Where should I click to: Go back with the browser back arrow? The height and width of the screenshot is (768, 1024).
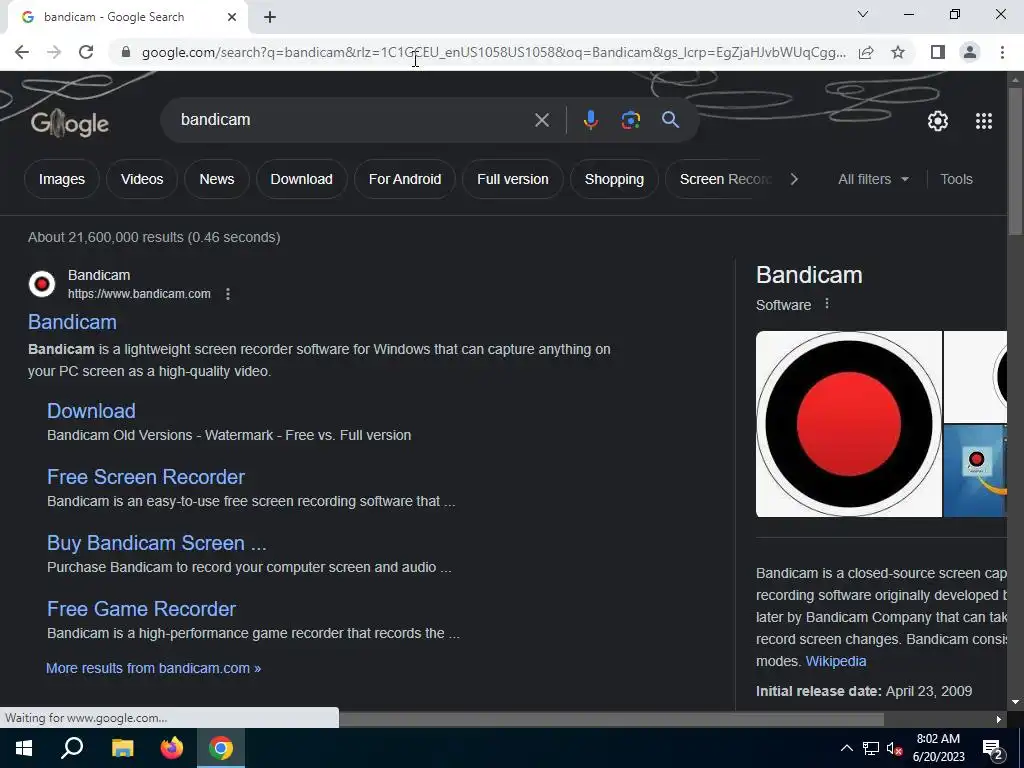22,52
